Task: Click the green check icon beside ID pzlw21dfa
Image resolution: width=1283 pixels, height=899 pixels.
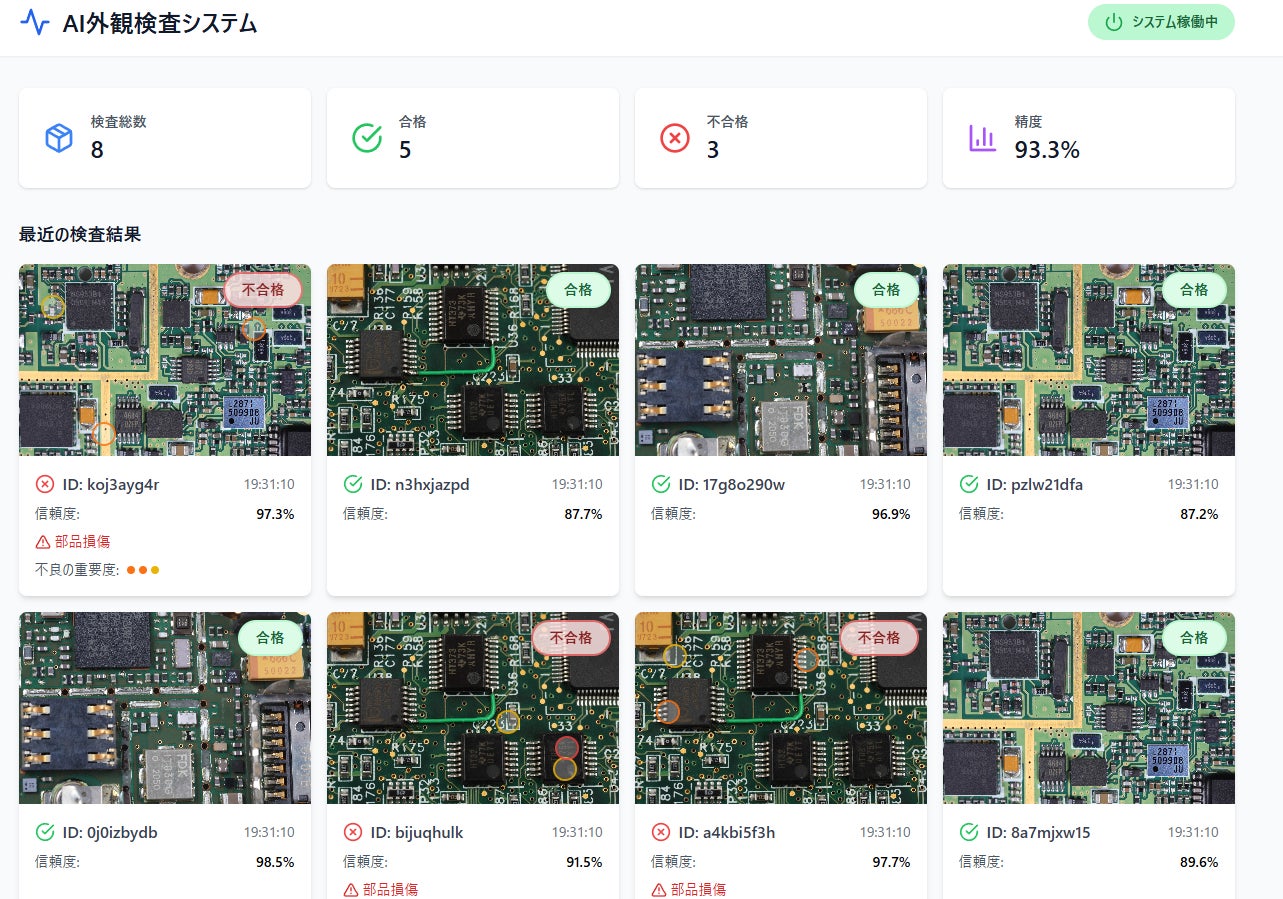Action: click(969, 485)
